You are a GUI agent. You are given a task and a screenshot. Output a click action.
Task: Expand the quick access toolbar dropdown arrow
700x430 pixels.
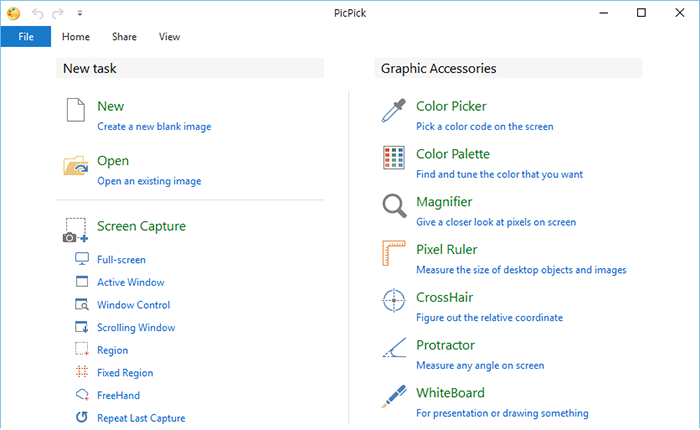click(80, 13)
